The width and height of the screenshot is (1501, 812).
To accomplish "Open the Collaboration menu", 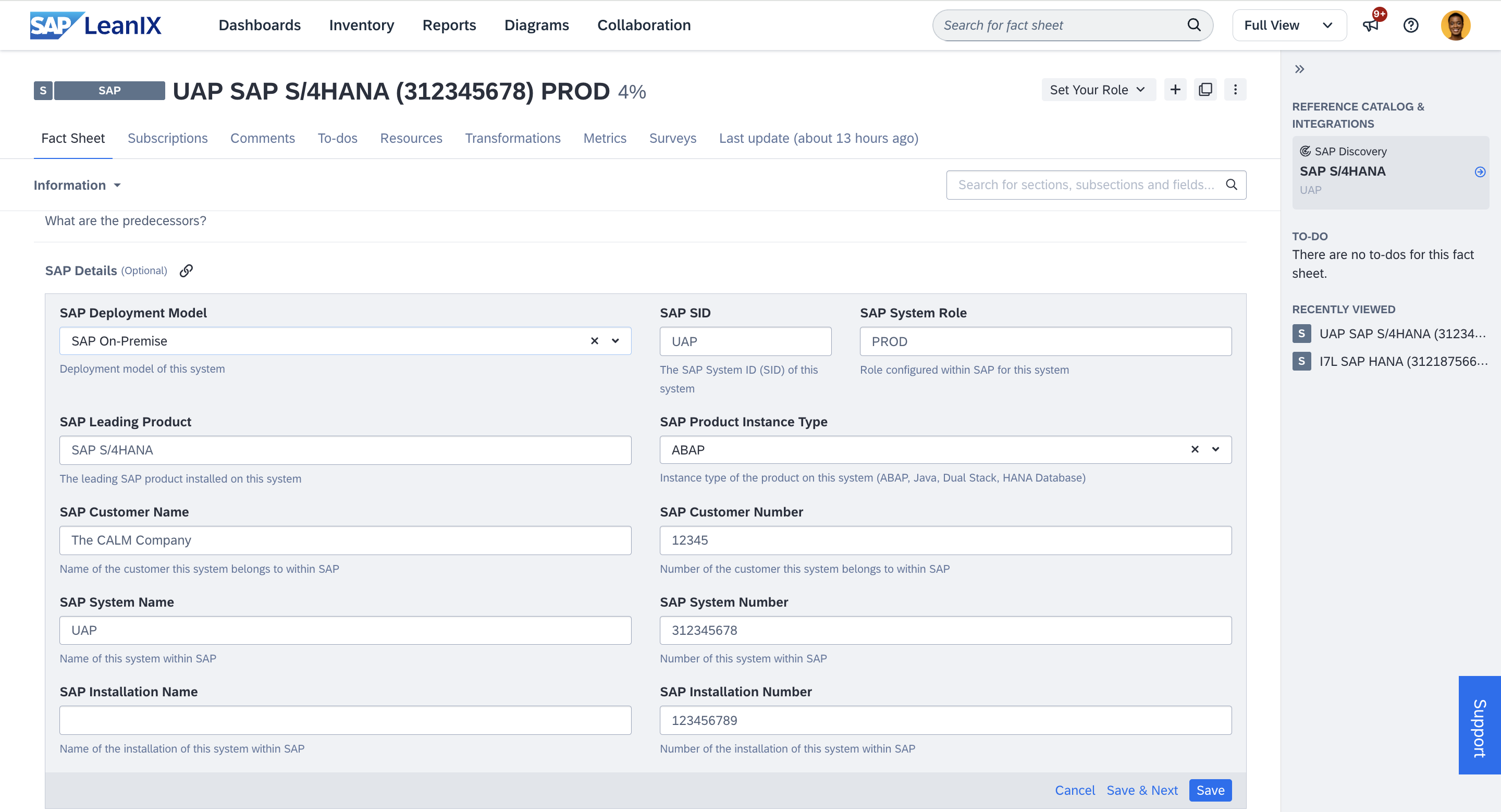I will point(644,25).
